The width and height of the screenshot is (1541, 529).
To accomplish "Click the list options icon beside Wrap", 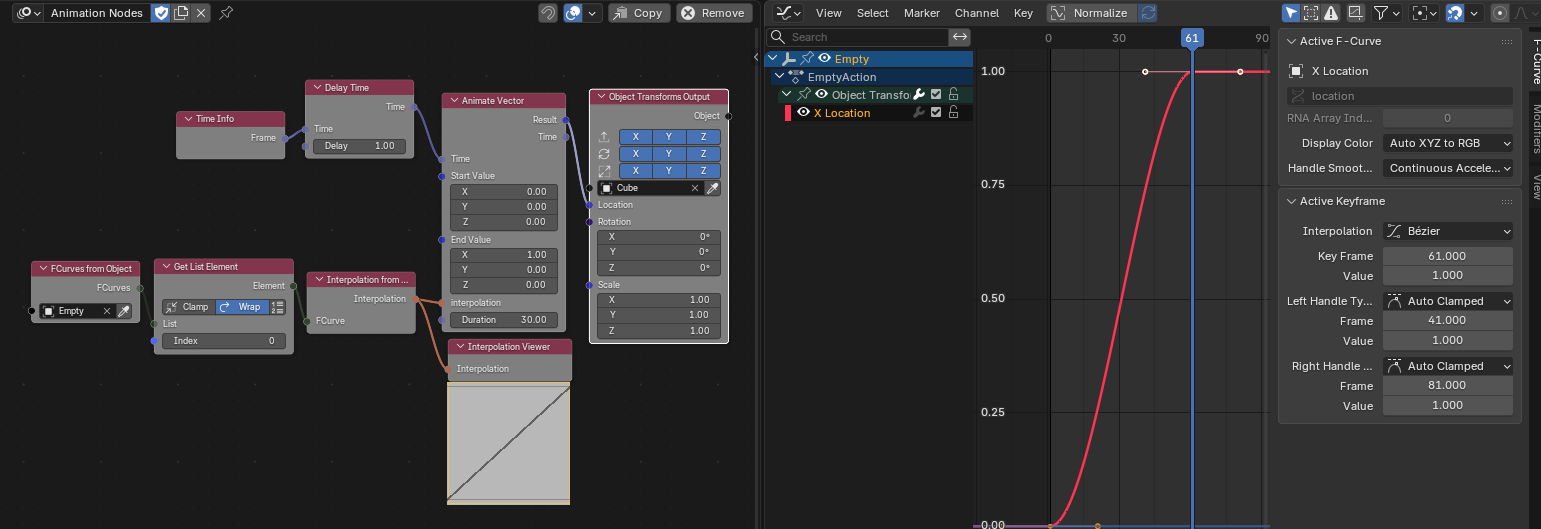I will click(x=278, y=307).
